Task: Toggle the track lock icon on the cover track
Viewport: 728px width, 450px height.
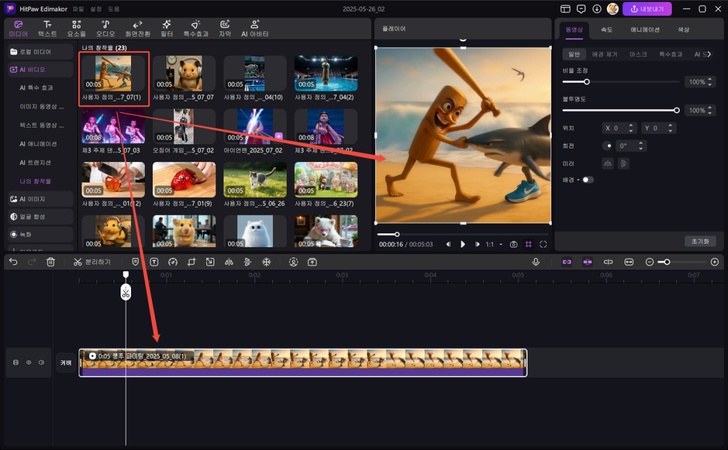Action: click(16, 362)
